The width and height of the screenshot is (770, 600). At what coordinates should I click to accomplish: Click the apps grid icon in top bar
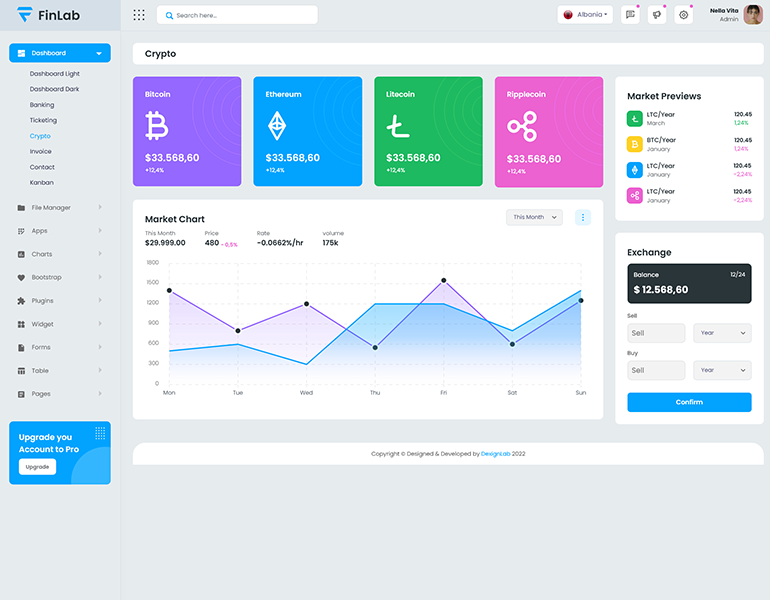139,15
